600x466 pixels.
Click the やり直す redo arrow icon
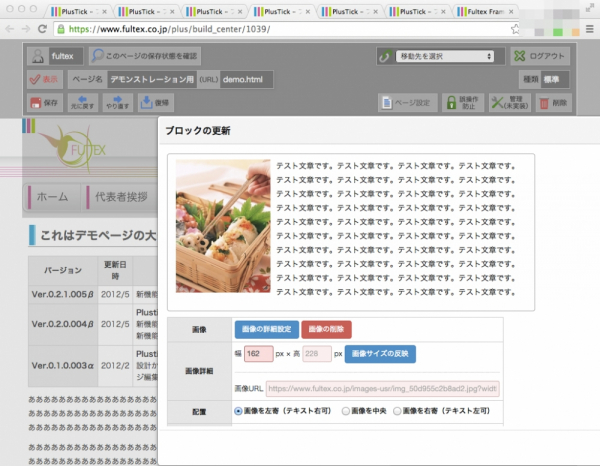118,102
